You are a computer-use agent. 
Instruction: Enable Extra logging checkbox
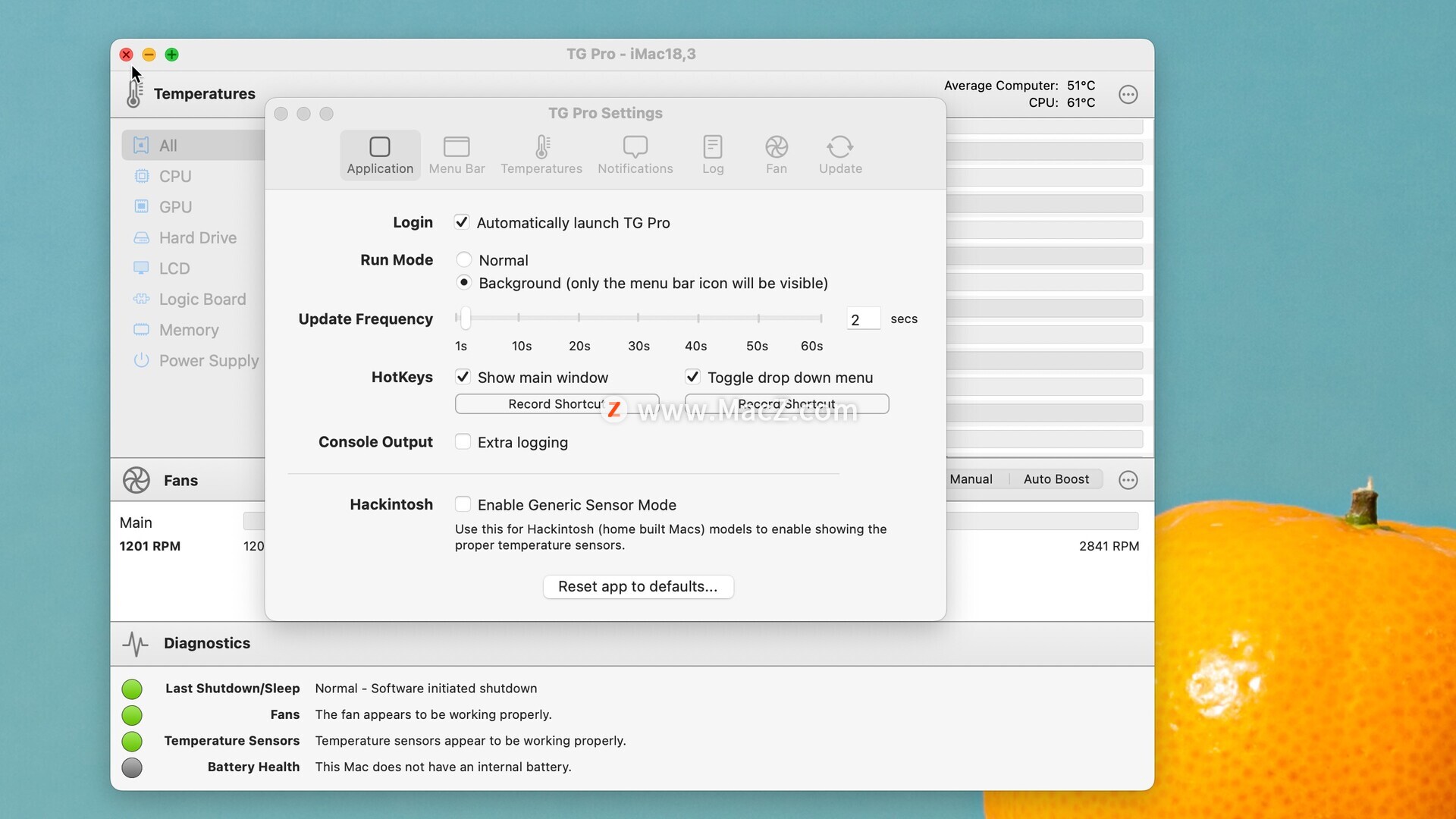(x=463, y=441)
